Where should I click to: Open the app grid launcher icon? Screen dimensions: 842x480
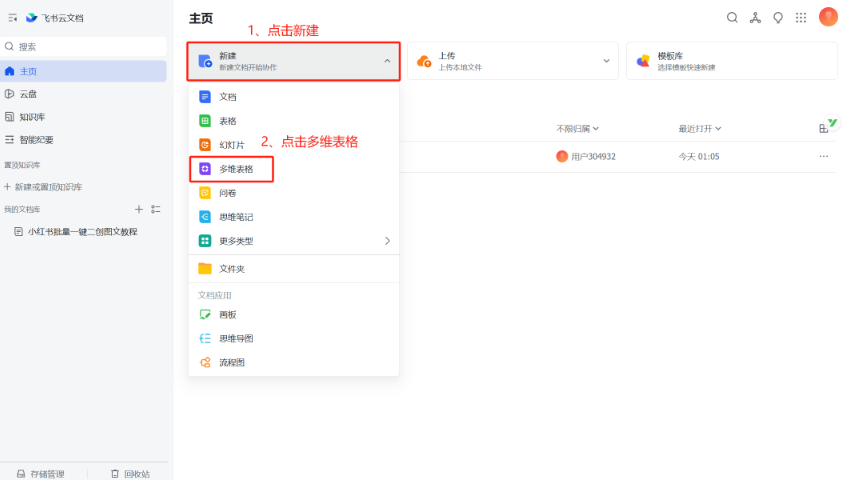tap(801, 18)
